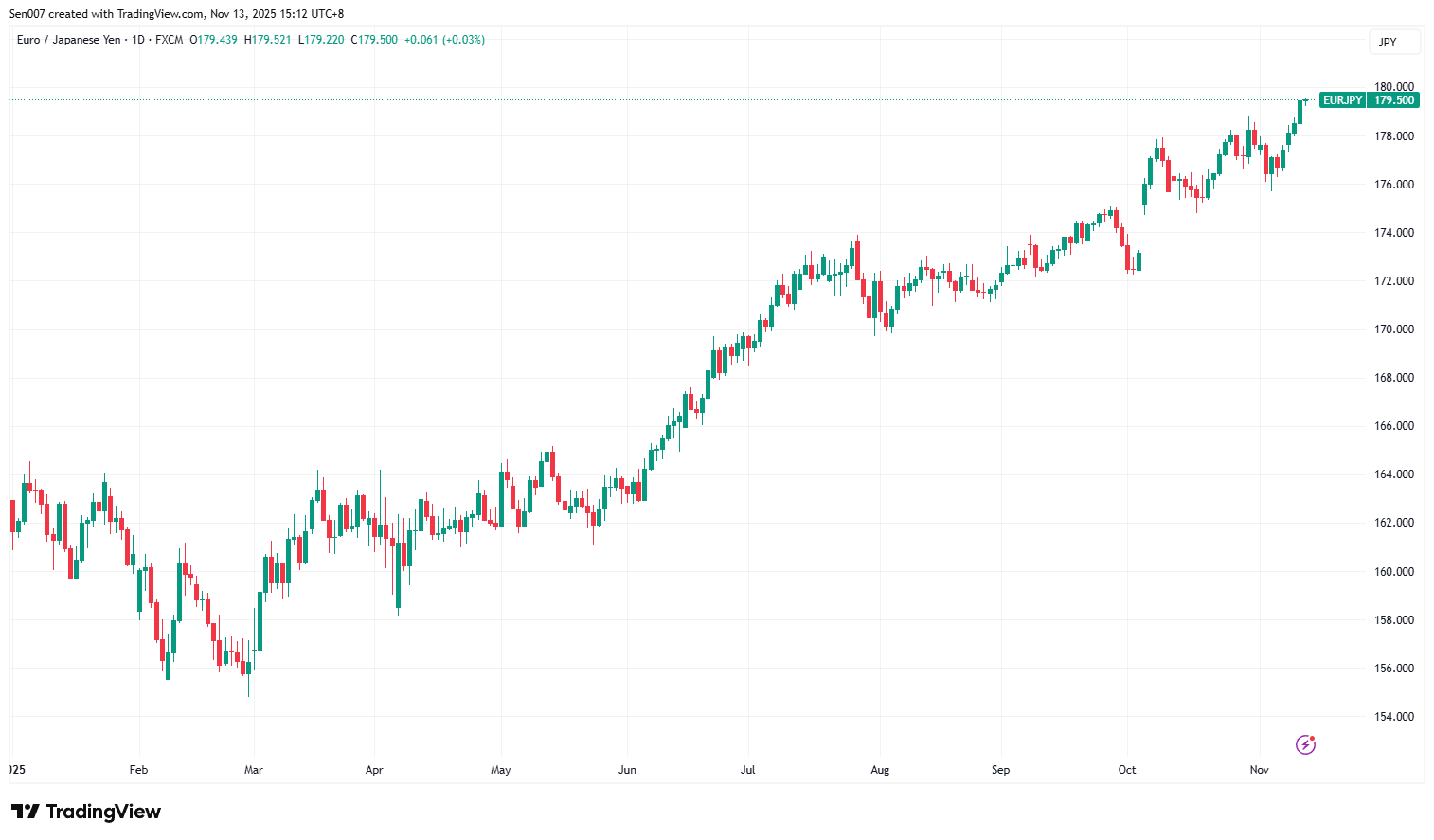Viewport: 1434px width, 840px height.
Task: Click the dotted line at current price
Action: 663,98
